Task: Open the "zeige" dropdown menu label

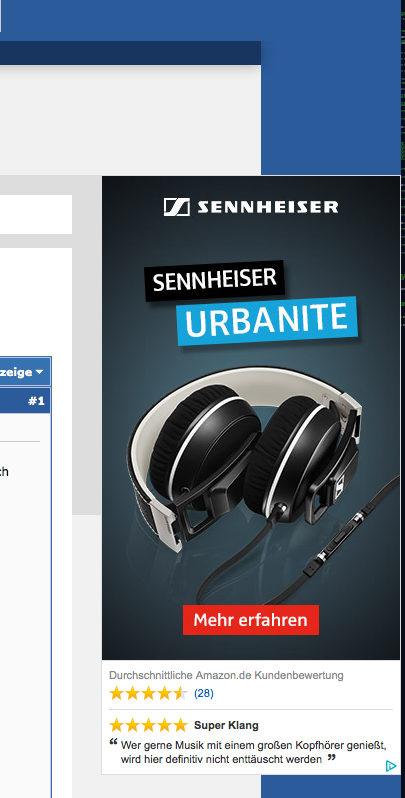Action: coord(16,372)
